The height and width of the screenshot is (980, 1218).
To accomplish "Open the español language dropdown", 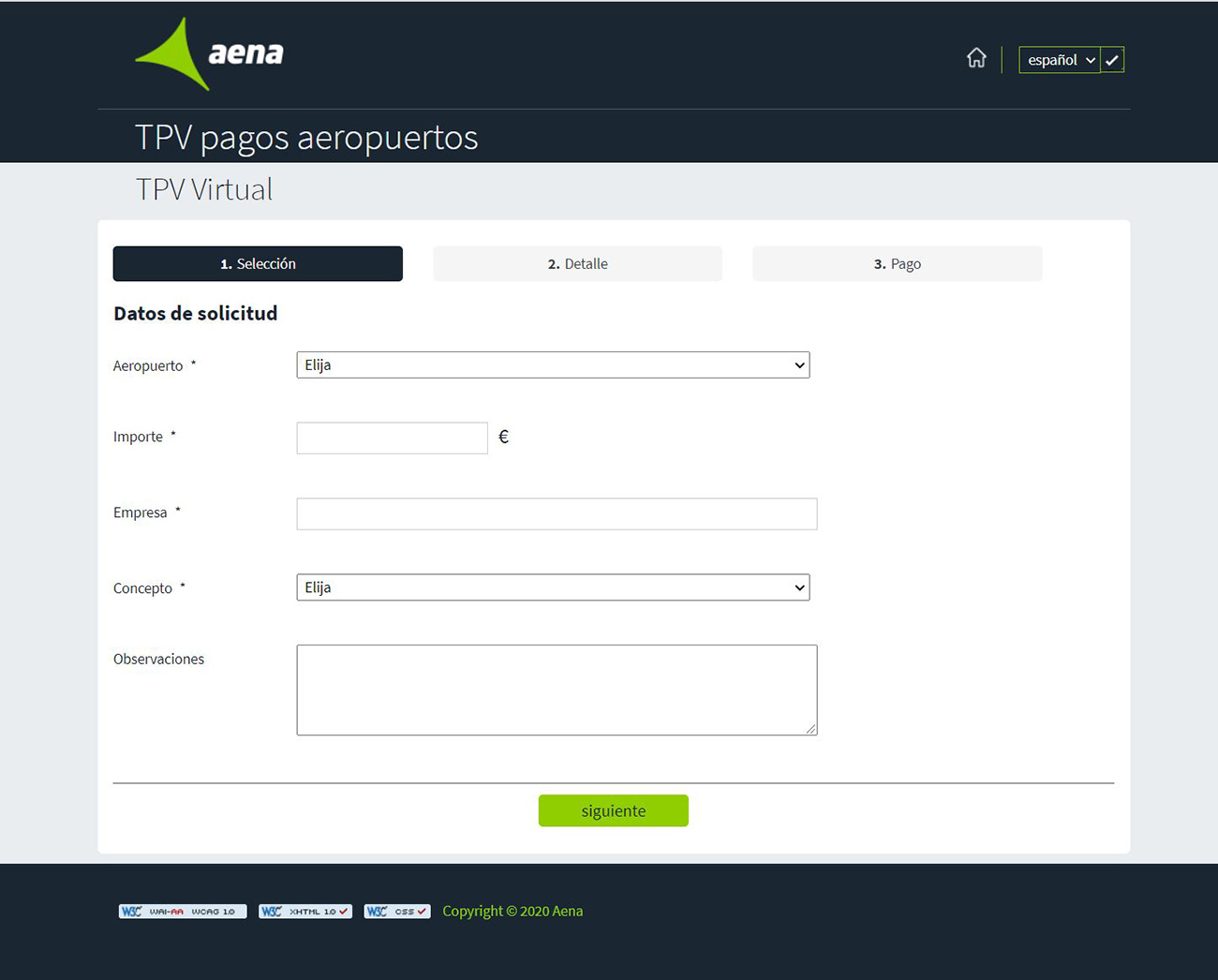I will pyautogui.click(x=1060, y=60).
